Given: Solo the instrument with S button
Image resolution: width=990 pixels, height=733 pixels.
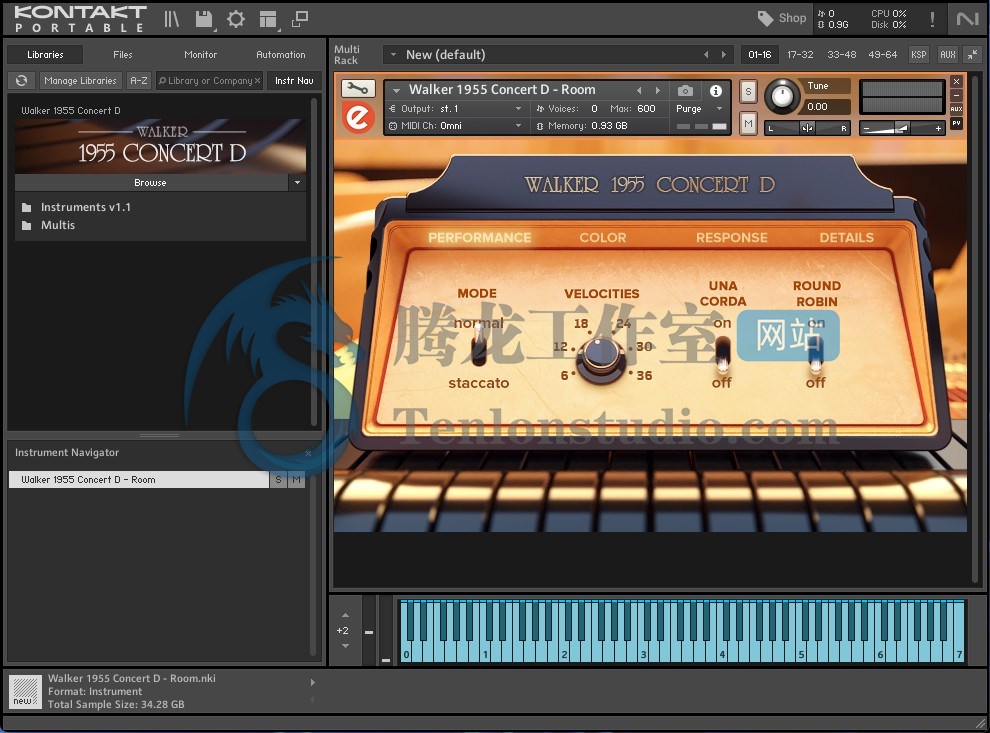Looking at the screenshot, I should pyautogui.click(x=748, y=91).
